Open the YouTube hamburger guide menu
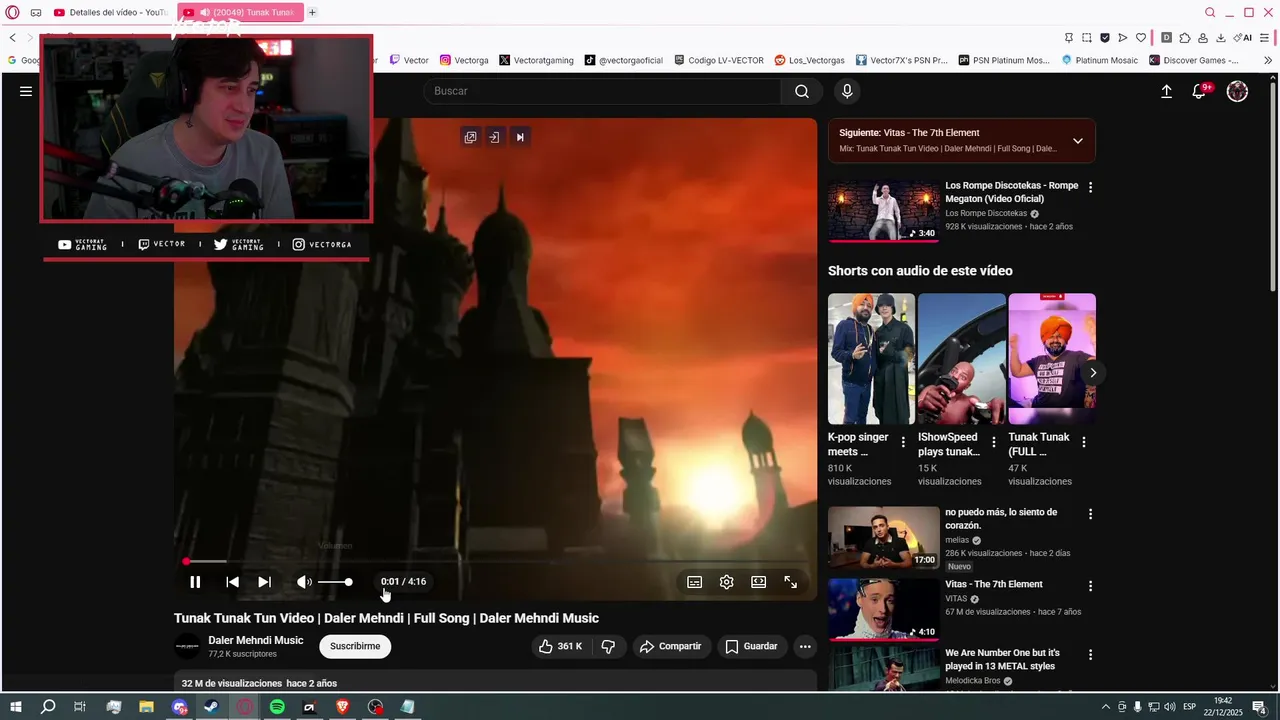This screenshot has width=1280, height=720. pyautogui.click(x=26, y=91)
